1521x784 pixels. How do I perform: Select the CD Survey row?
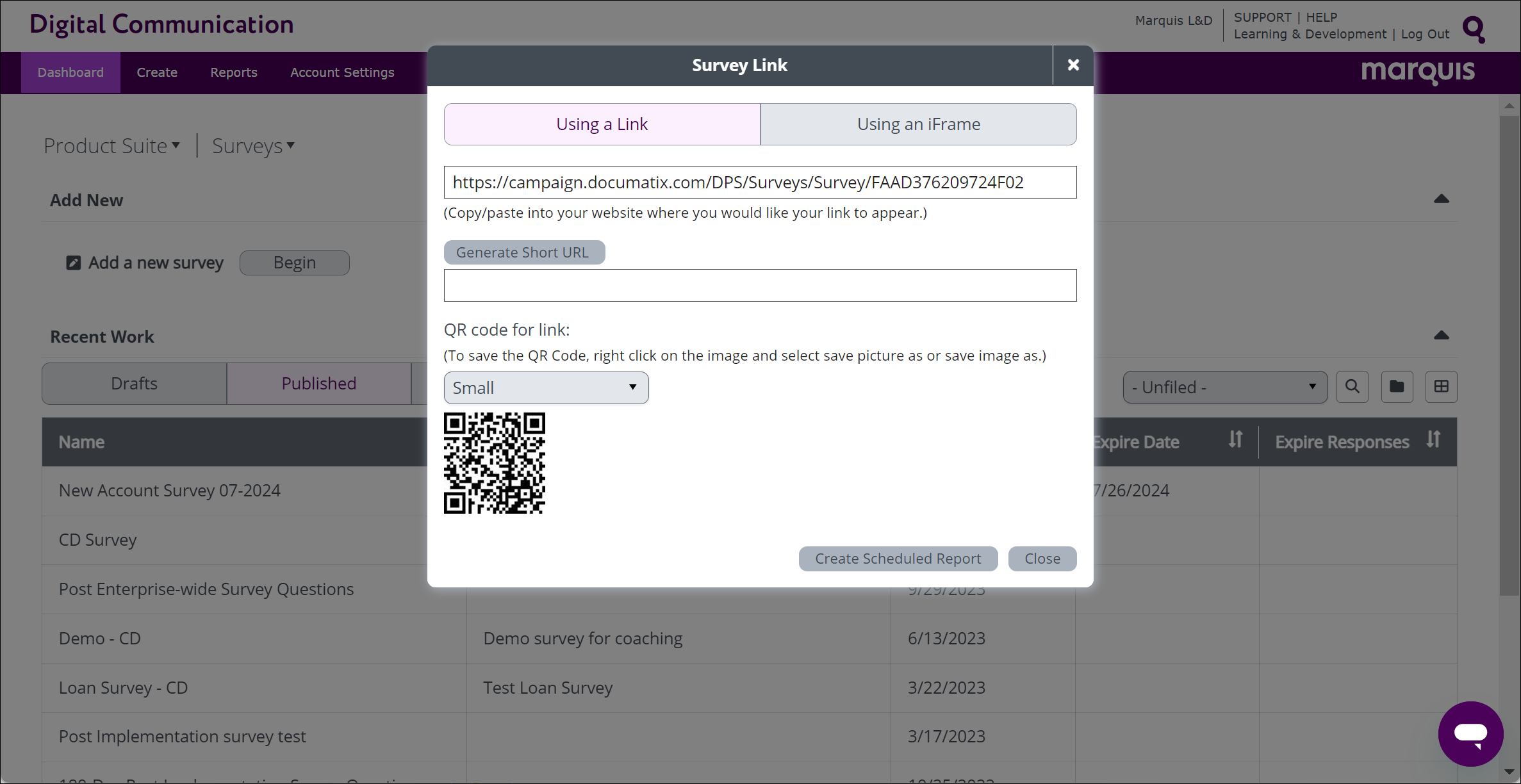click(x=98, y=540)
